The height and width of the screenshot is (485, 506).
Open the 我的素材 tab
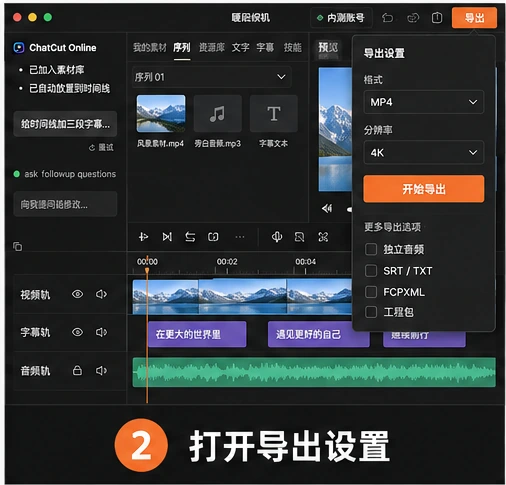(x=149, y=48)
